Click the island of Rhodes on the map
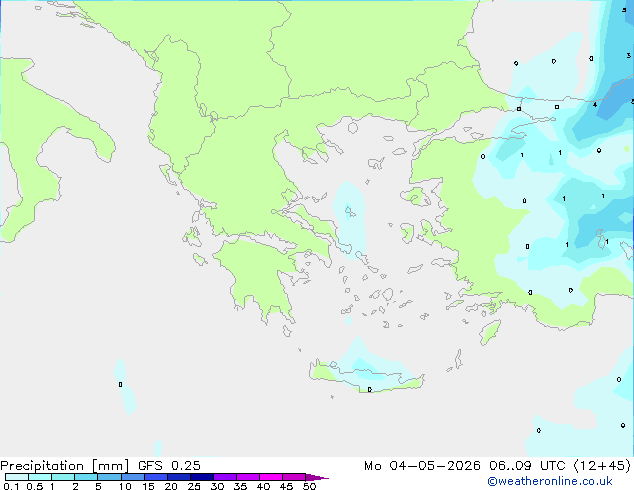 (x=490, y=332)
